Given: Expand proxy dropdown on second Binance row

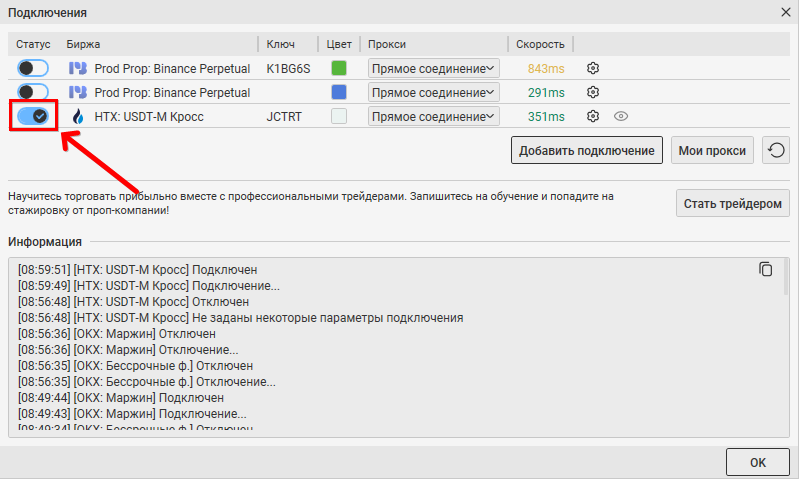Looking at the screenshot, I should tap(433, 92).
